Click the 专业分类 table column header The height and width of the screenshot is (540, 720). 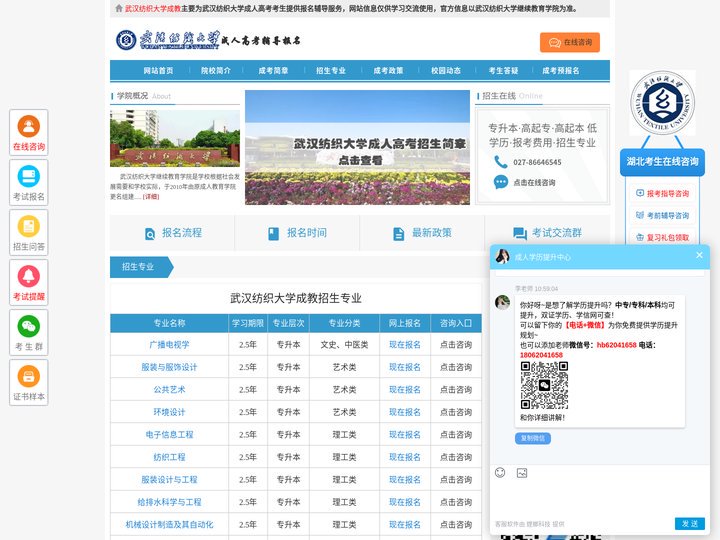344,323
